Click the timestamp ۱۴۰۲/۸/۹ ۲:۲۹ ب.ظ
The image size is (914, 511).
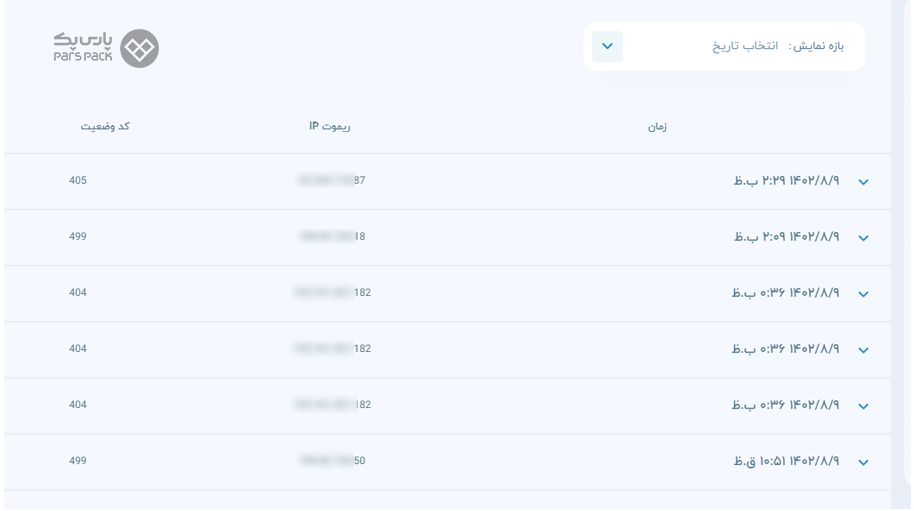786,181
